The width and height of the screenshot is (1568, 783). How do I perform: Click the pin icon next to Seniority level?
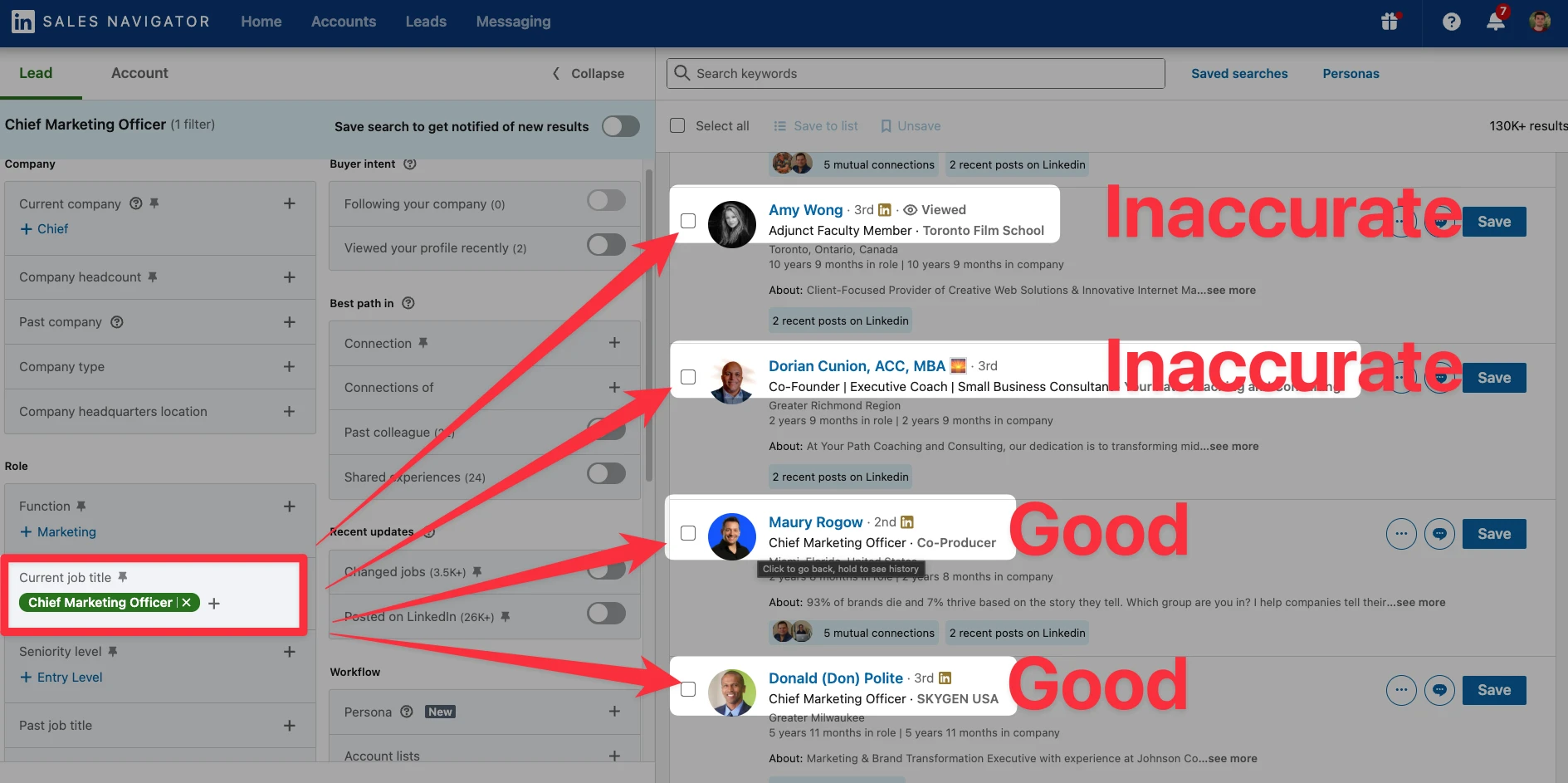click(113, 652)
